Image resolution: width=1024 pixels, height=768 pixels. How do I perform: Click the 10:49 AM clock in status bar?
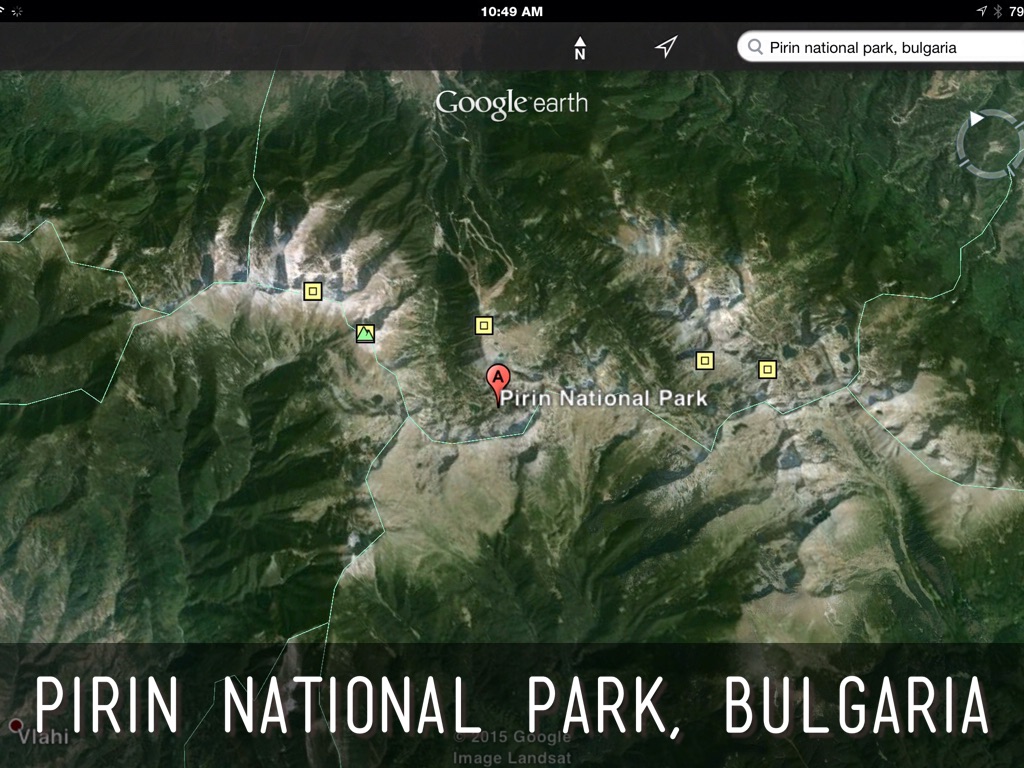point(511,11)
